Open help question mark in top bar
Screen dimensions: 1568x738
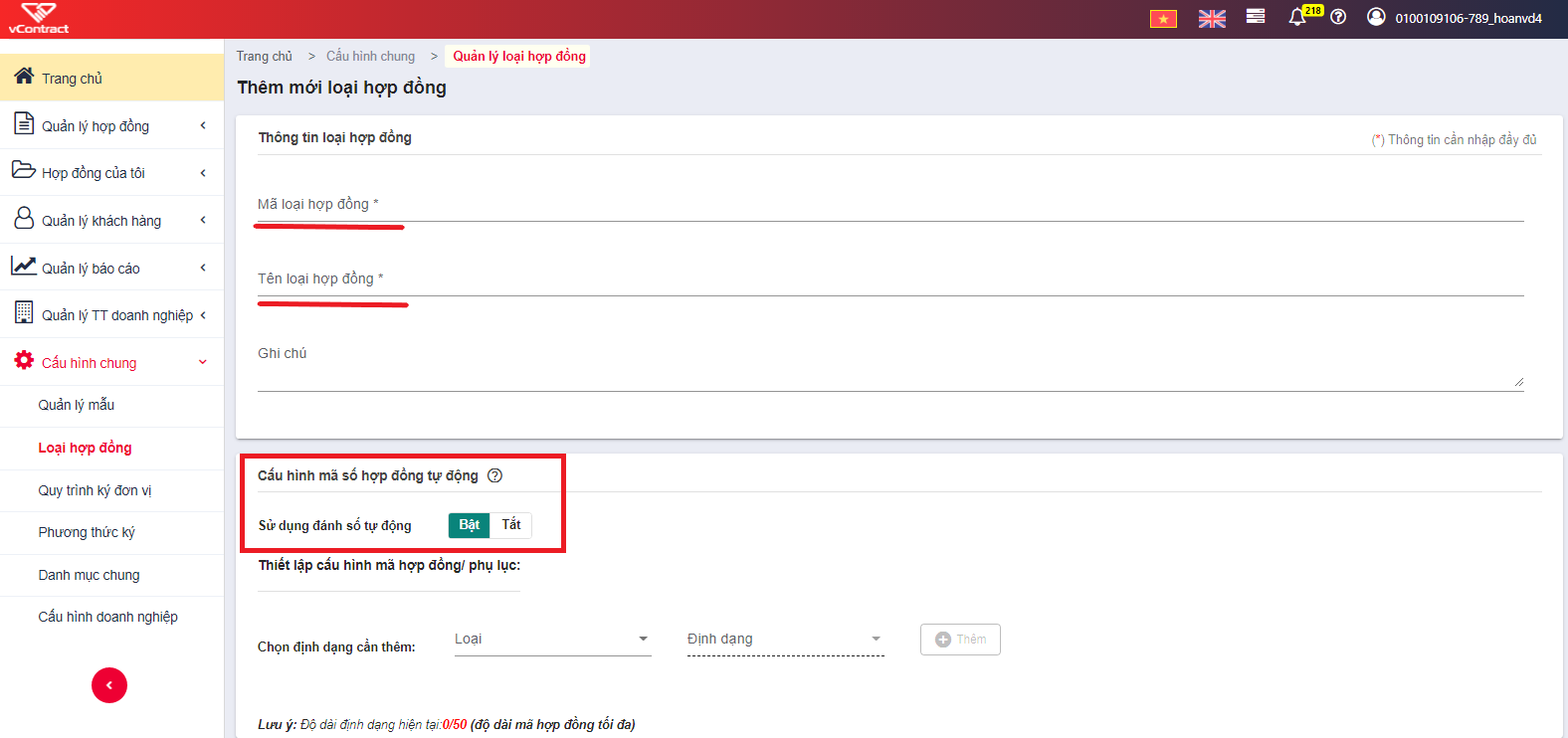[x=1338, y=17]
